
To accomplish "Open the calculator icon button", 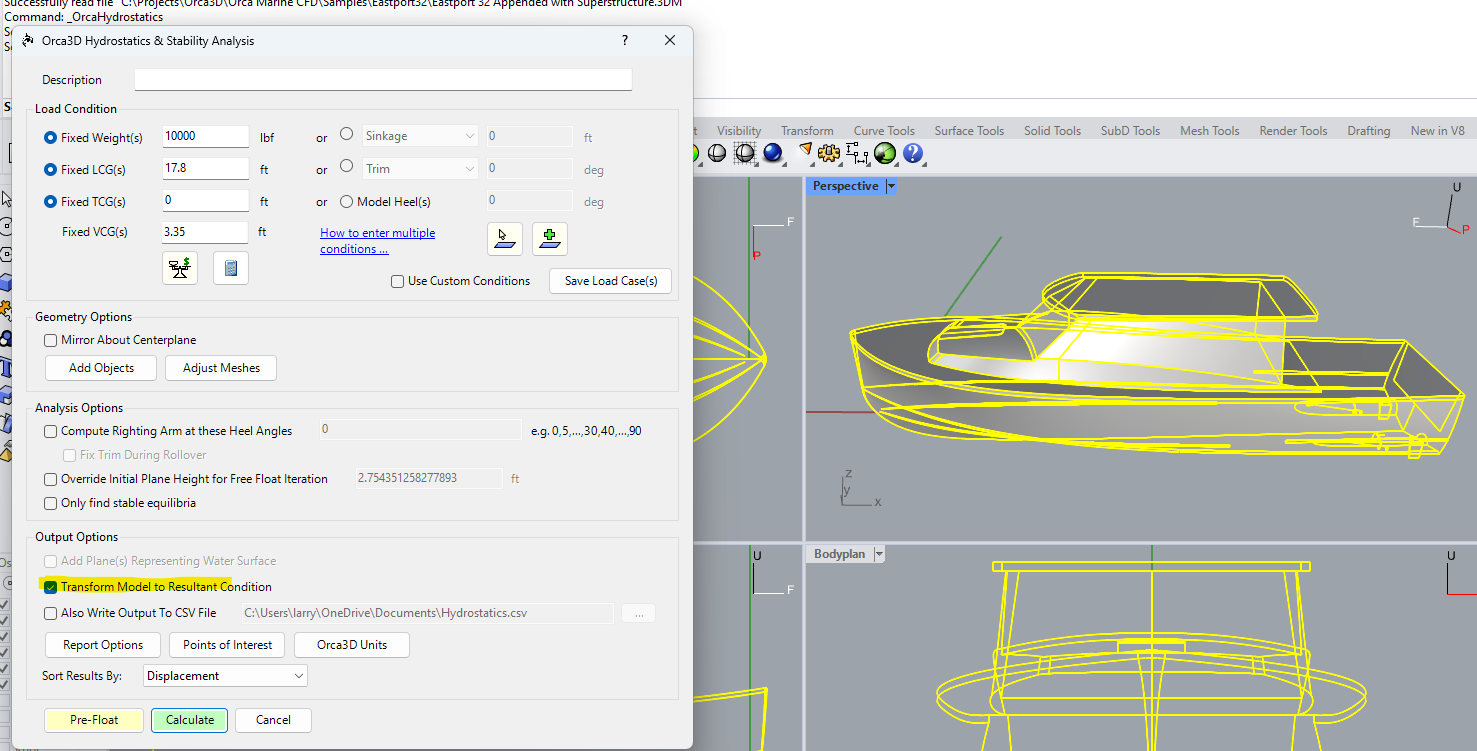I will (231, 268).
